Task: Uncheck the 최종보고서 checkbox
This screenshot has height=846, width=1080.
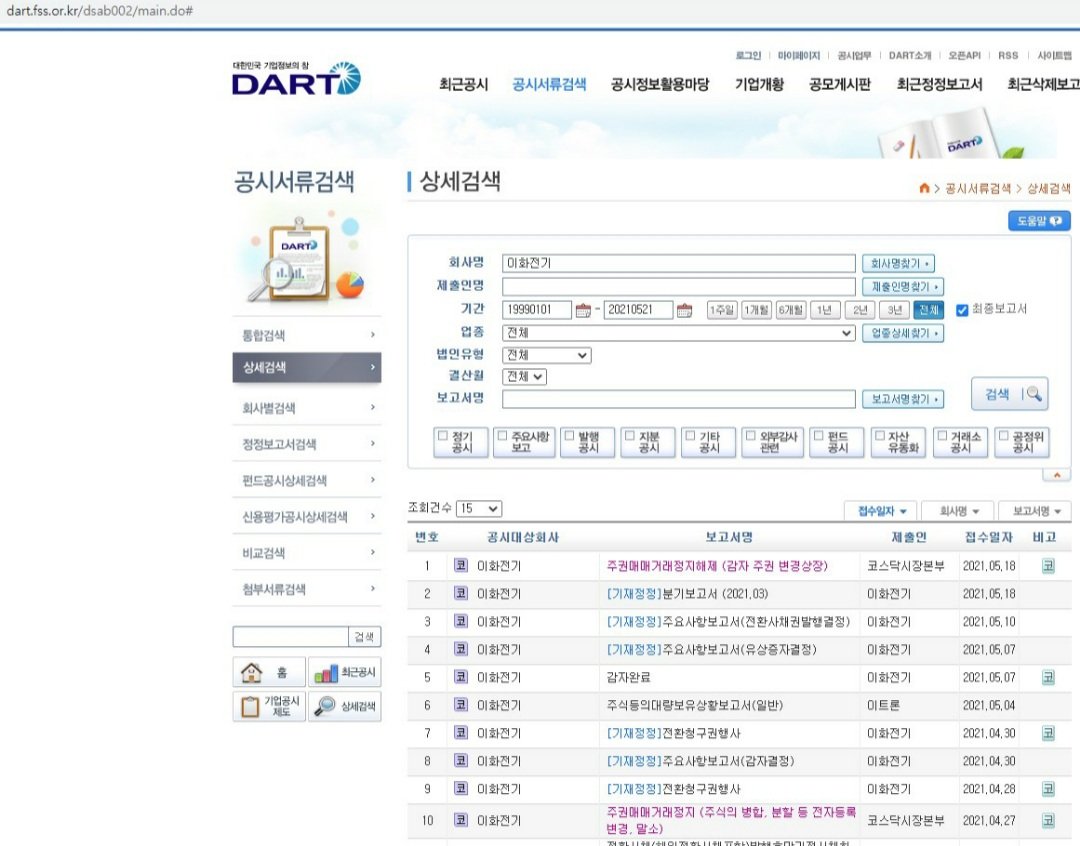Action: tap(962, 310)
